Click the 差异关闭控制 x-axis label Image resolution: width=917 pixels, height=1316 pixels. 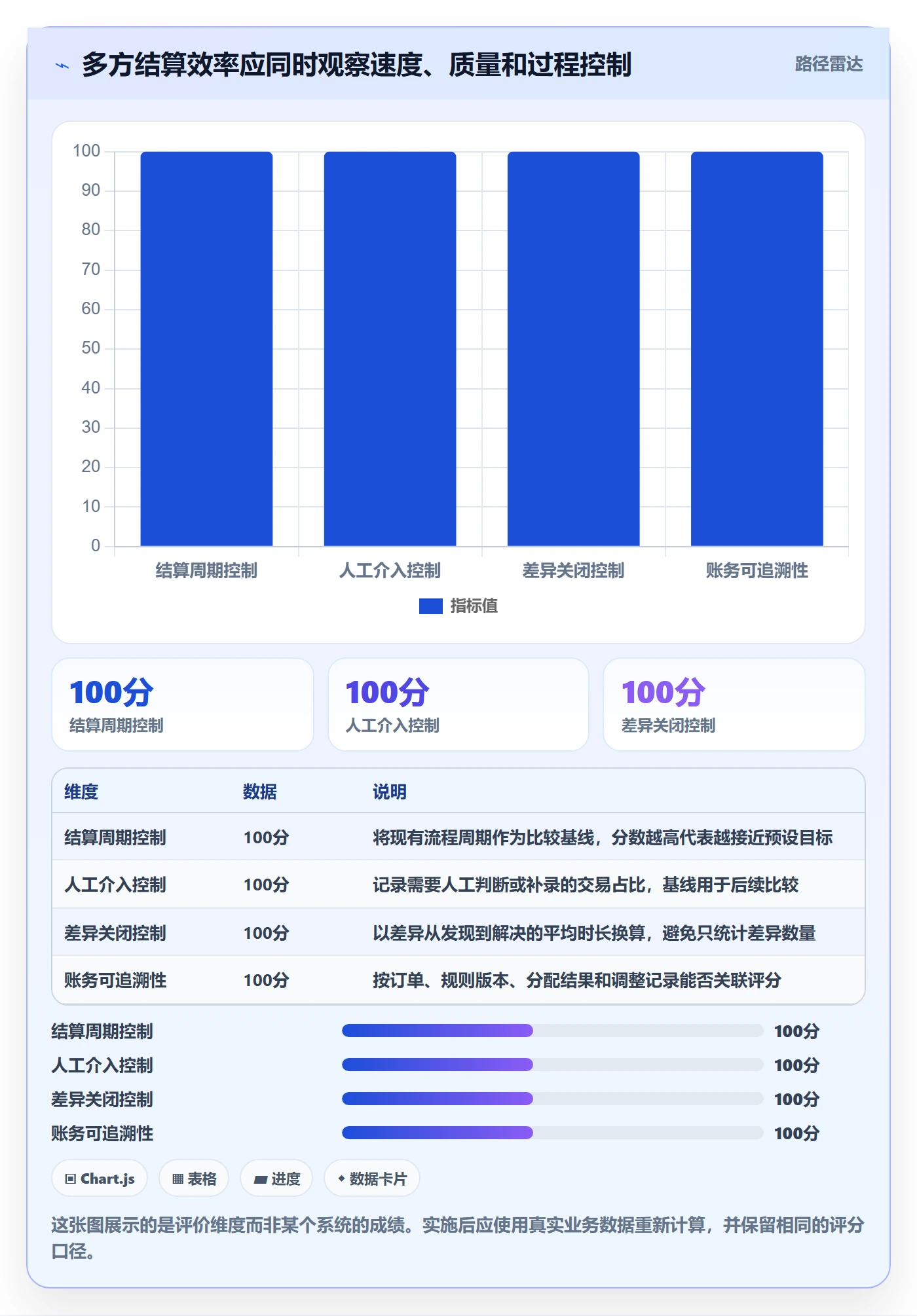pos(573,571)
